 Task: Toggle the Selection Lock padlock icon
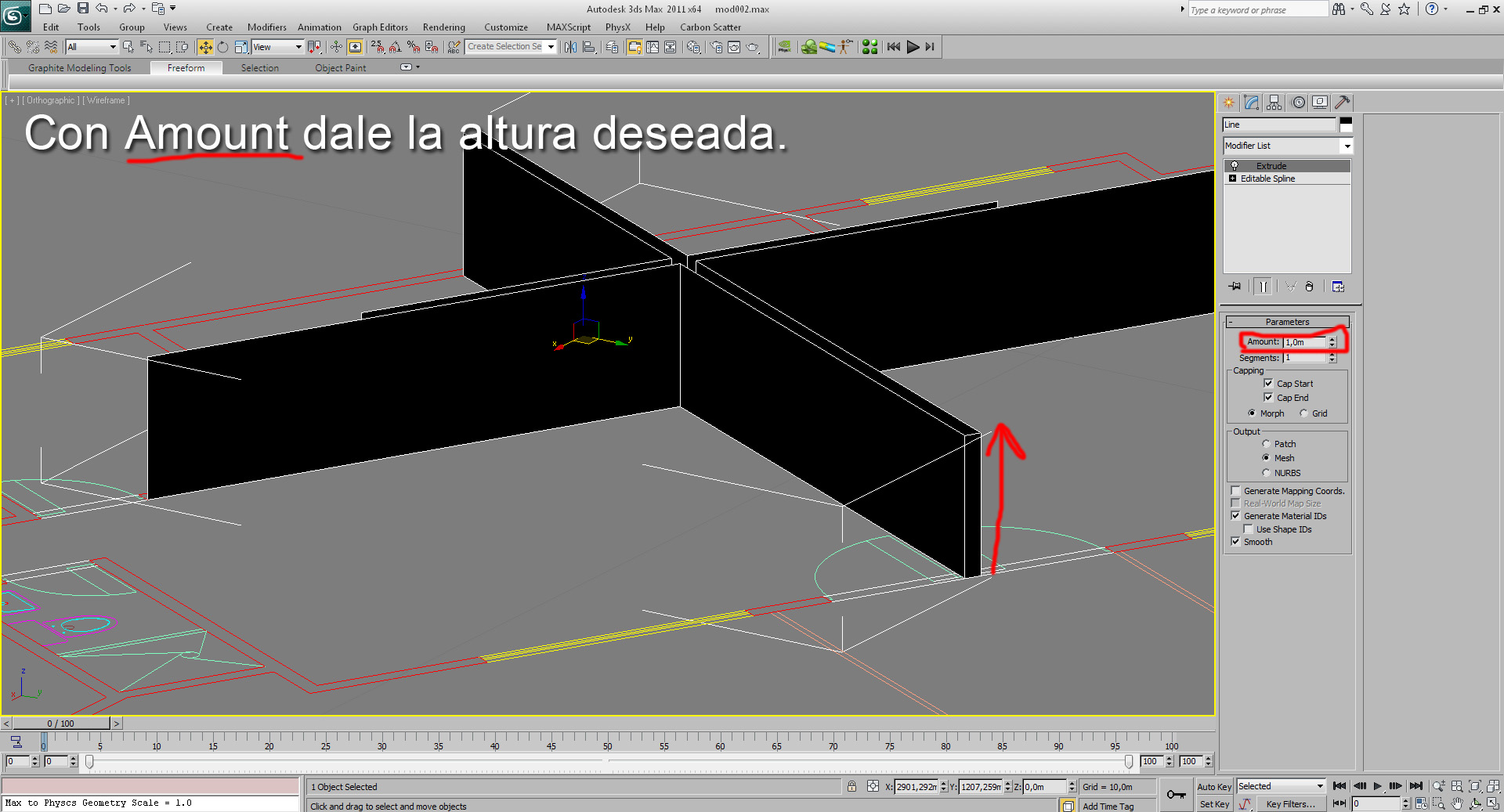[x=851, y=786]
